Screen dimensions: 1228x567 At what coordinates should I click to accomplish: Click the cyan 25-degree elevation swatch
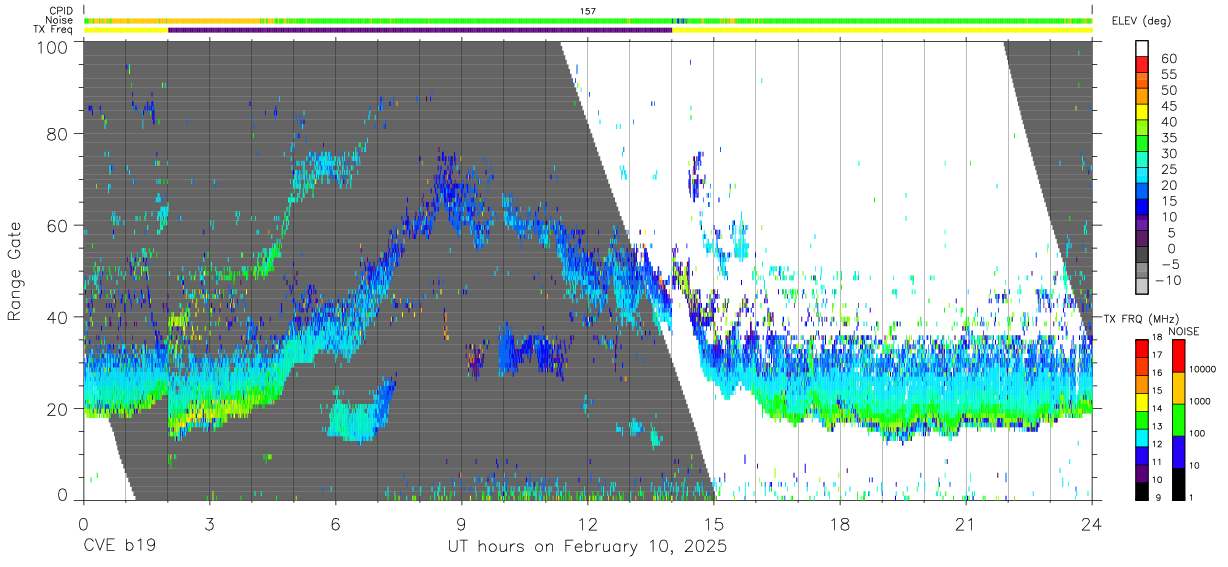tap(1142, 177)
